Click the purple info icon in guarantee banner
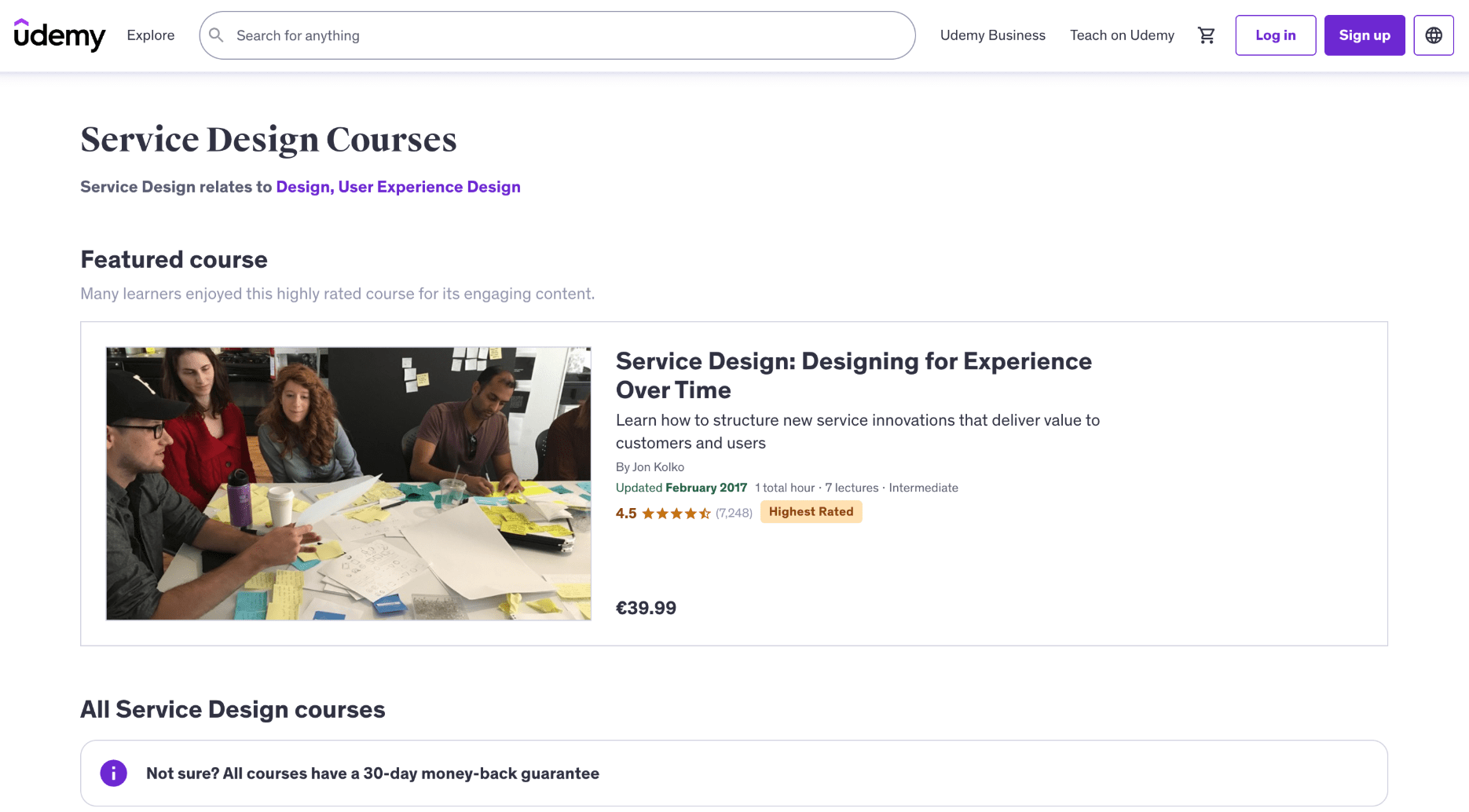This screenshot has width=1469, height=812. click(114, 774)
